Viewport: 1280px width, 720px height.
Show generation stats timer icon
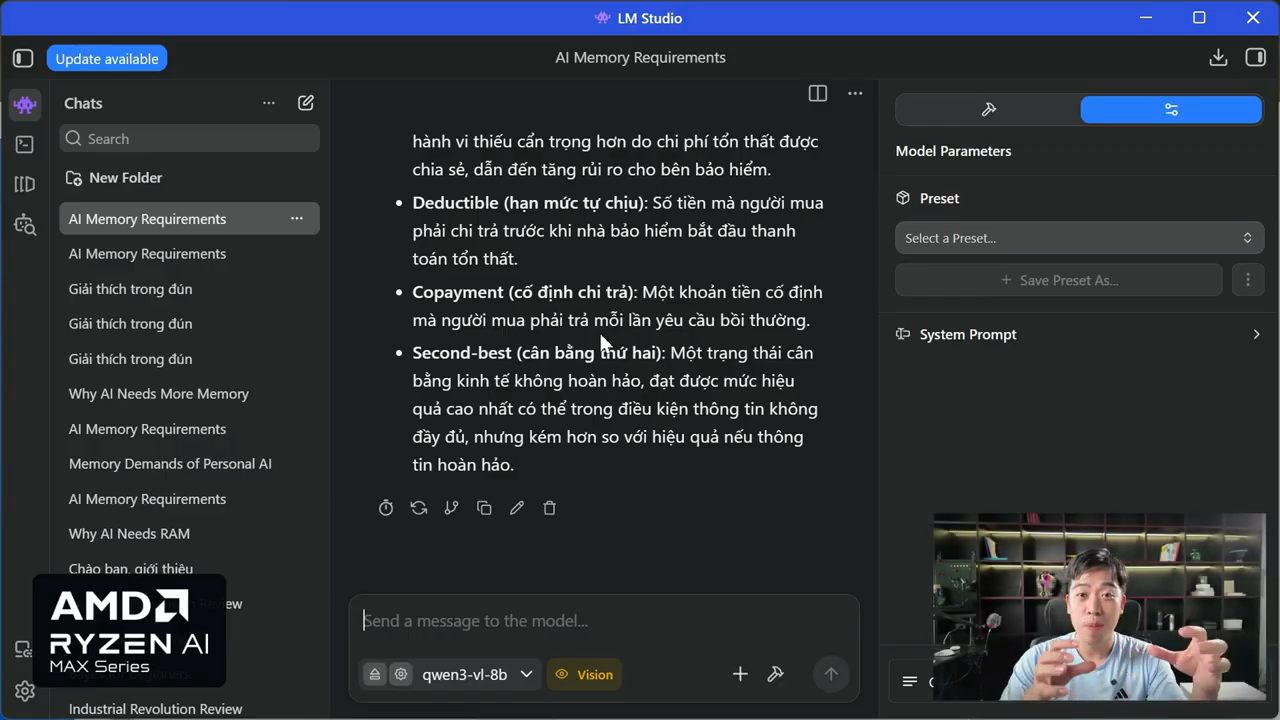[x=386, y=508]
